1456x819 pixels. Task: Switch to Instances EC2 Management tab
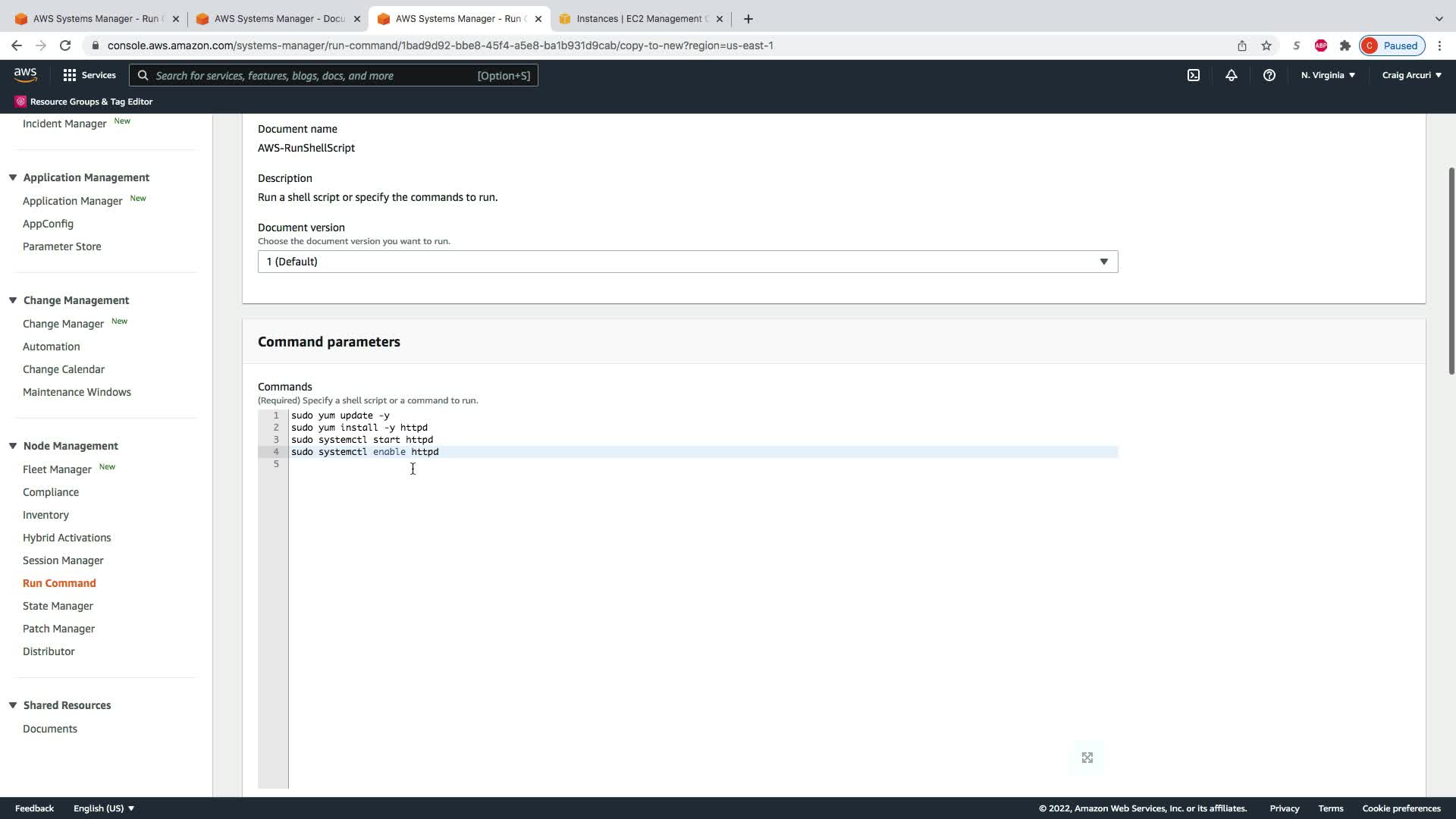[641, 19]
